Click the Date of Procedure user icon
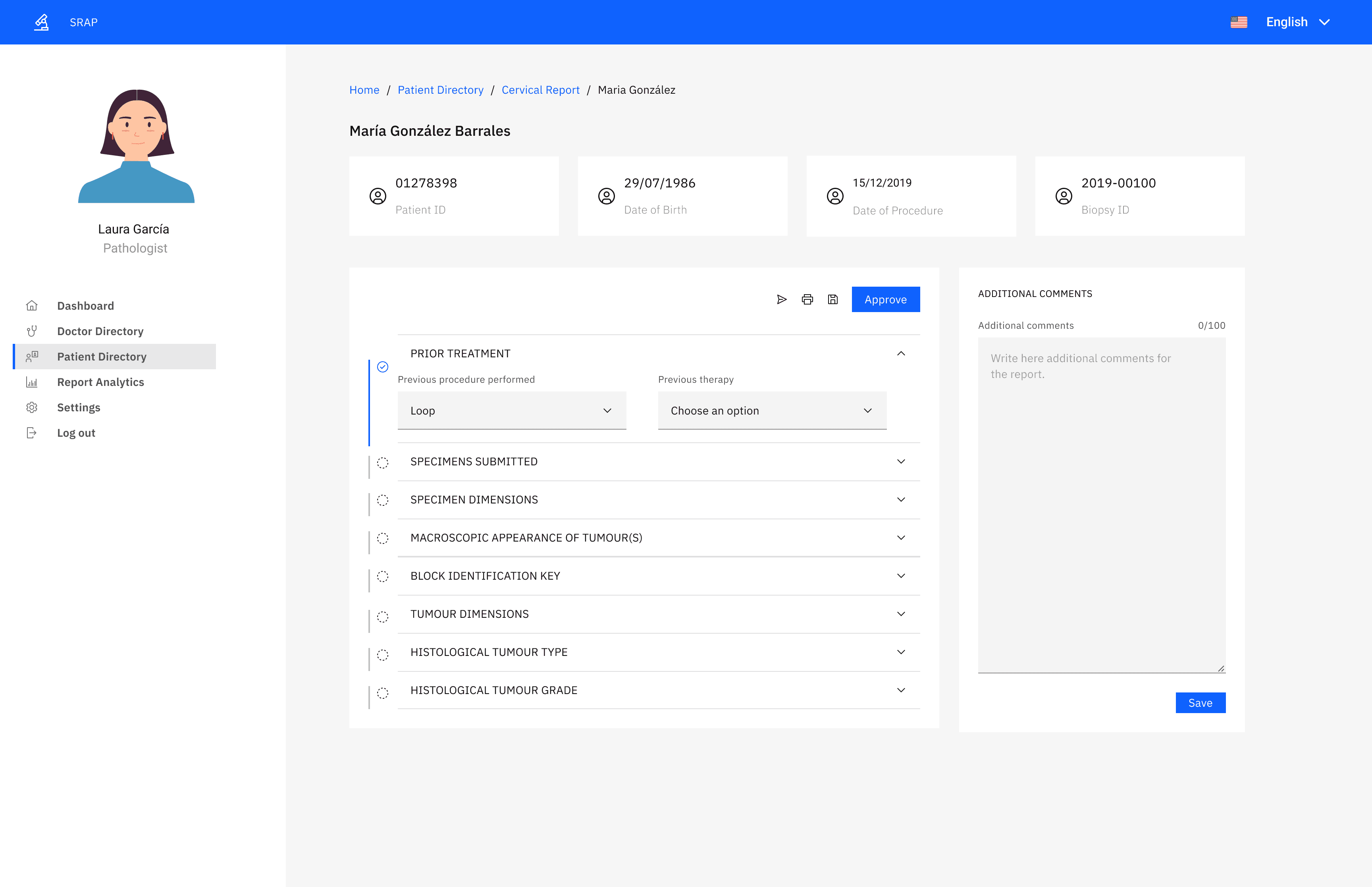This screenshot has width=1372, height=887. click(x=835, y=197)
